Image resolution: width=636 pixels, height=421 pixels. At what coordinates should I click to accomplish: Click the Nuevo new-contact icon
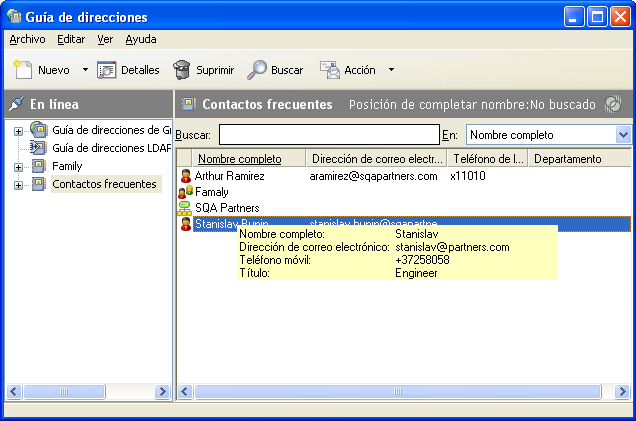(x=23, y=70)
